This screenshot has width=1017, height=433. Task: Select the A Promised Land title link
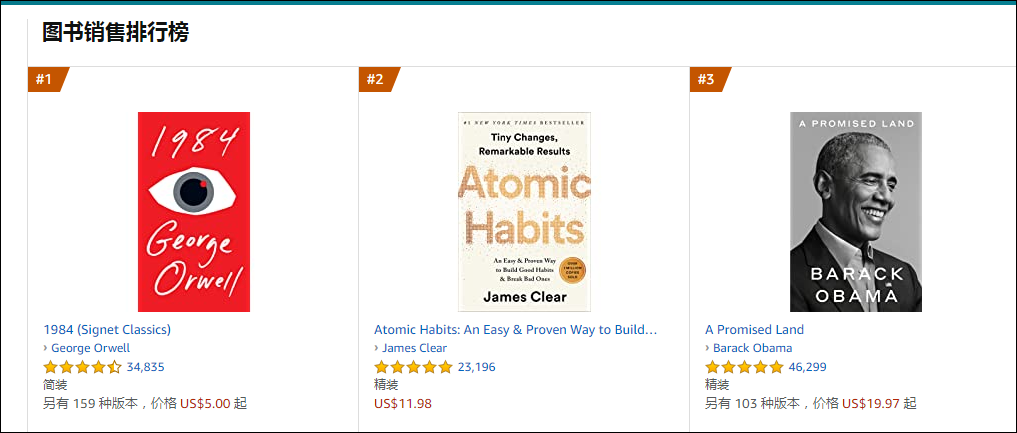754,329
